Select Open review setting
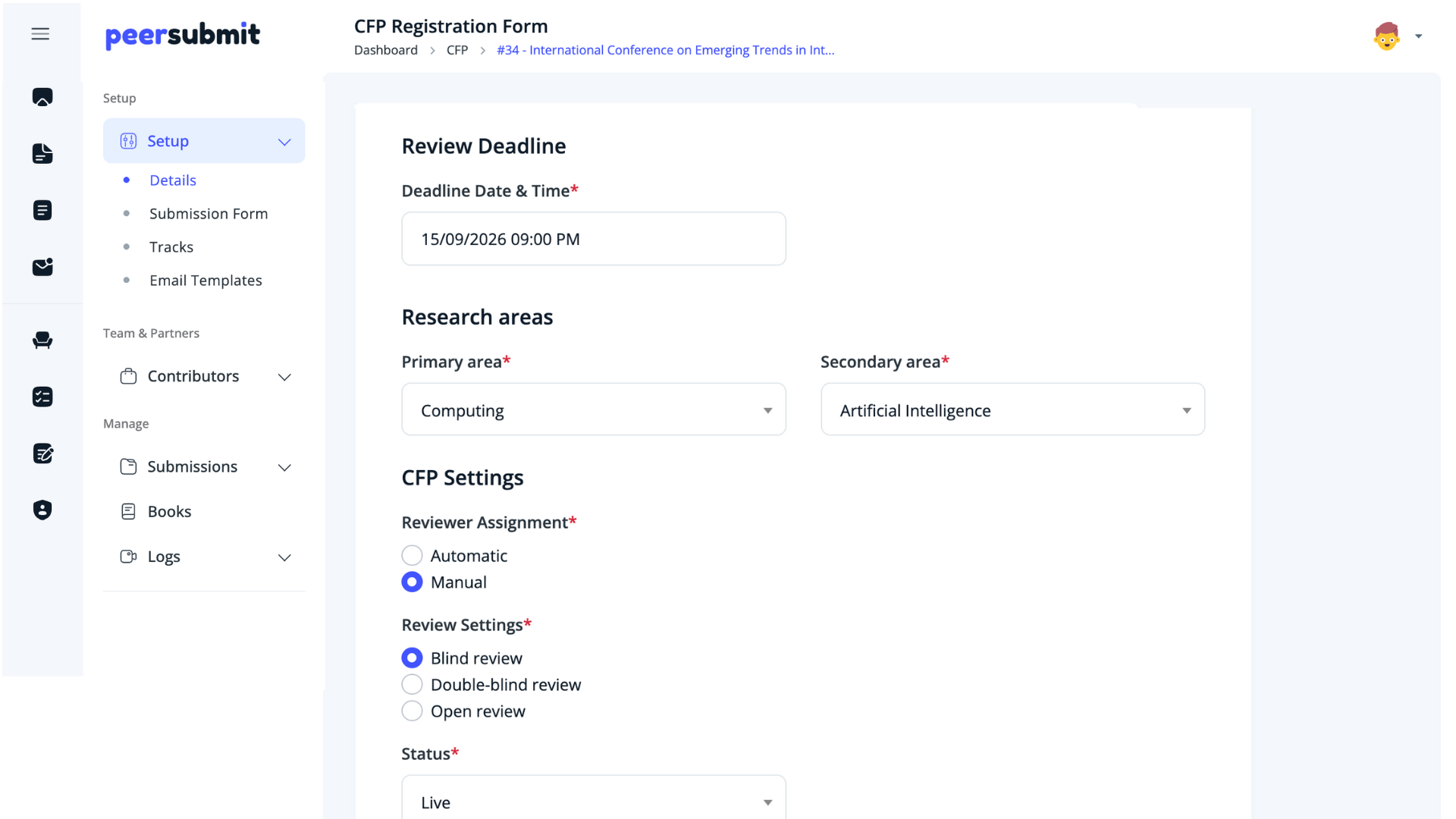This screenshot has width=1456, height=819. (412, 711)
